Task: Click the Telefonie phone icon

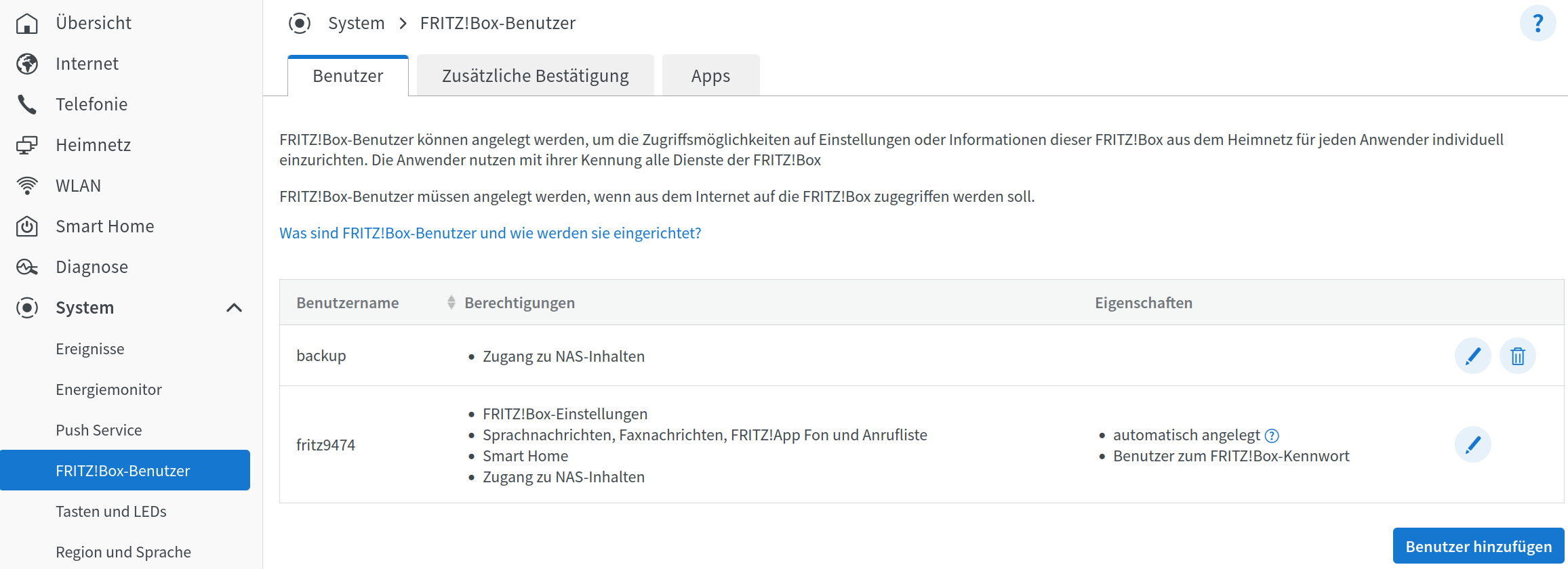Action: click(27, 104)
